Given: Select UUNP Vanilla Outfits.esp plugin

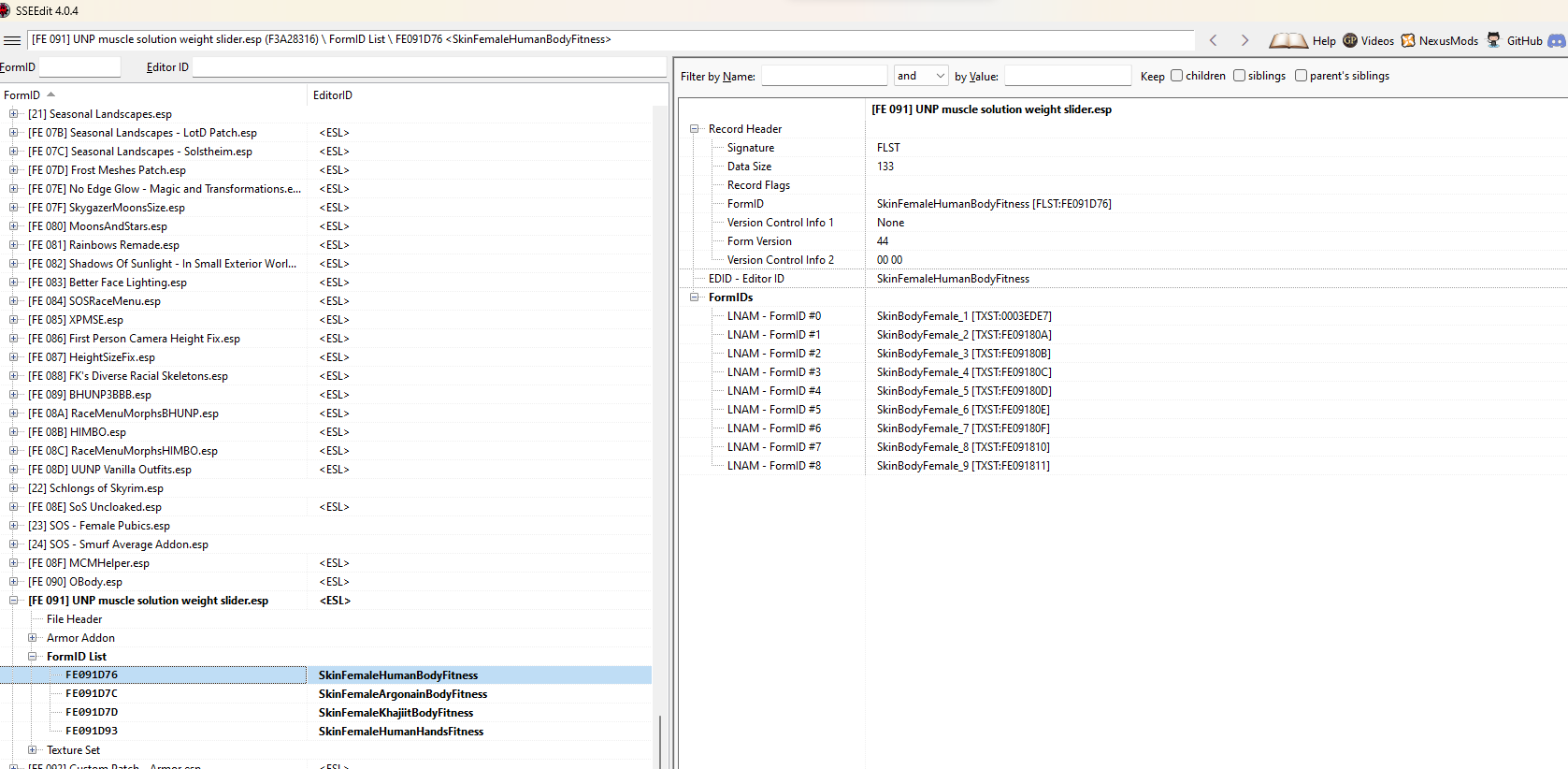Looking at the screenshot, I should [109, 470].
